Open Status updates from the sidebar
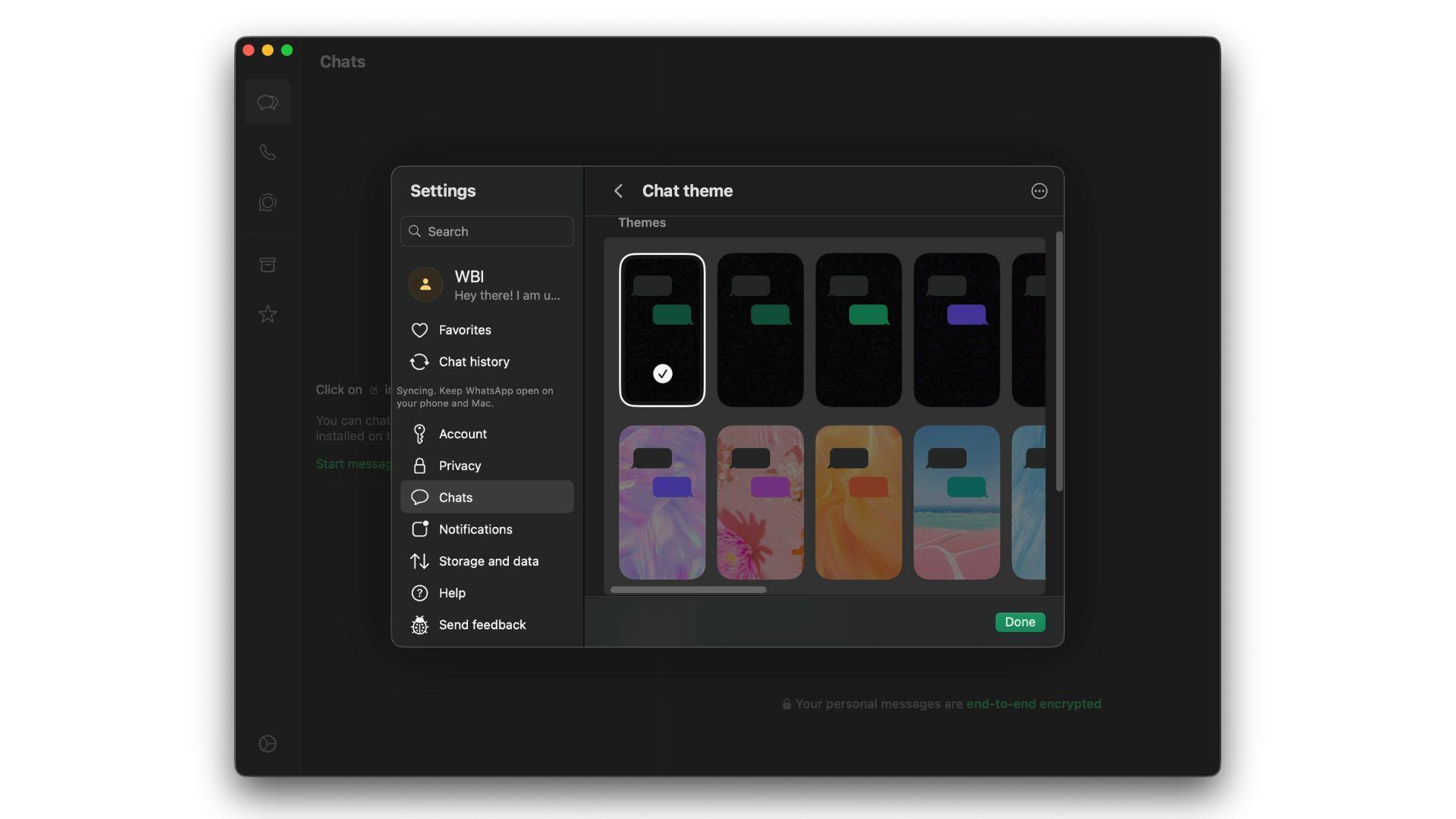 267,202
